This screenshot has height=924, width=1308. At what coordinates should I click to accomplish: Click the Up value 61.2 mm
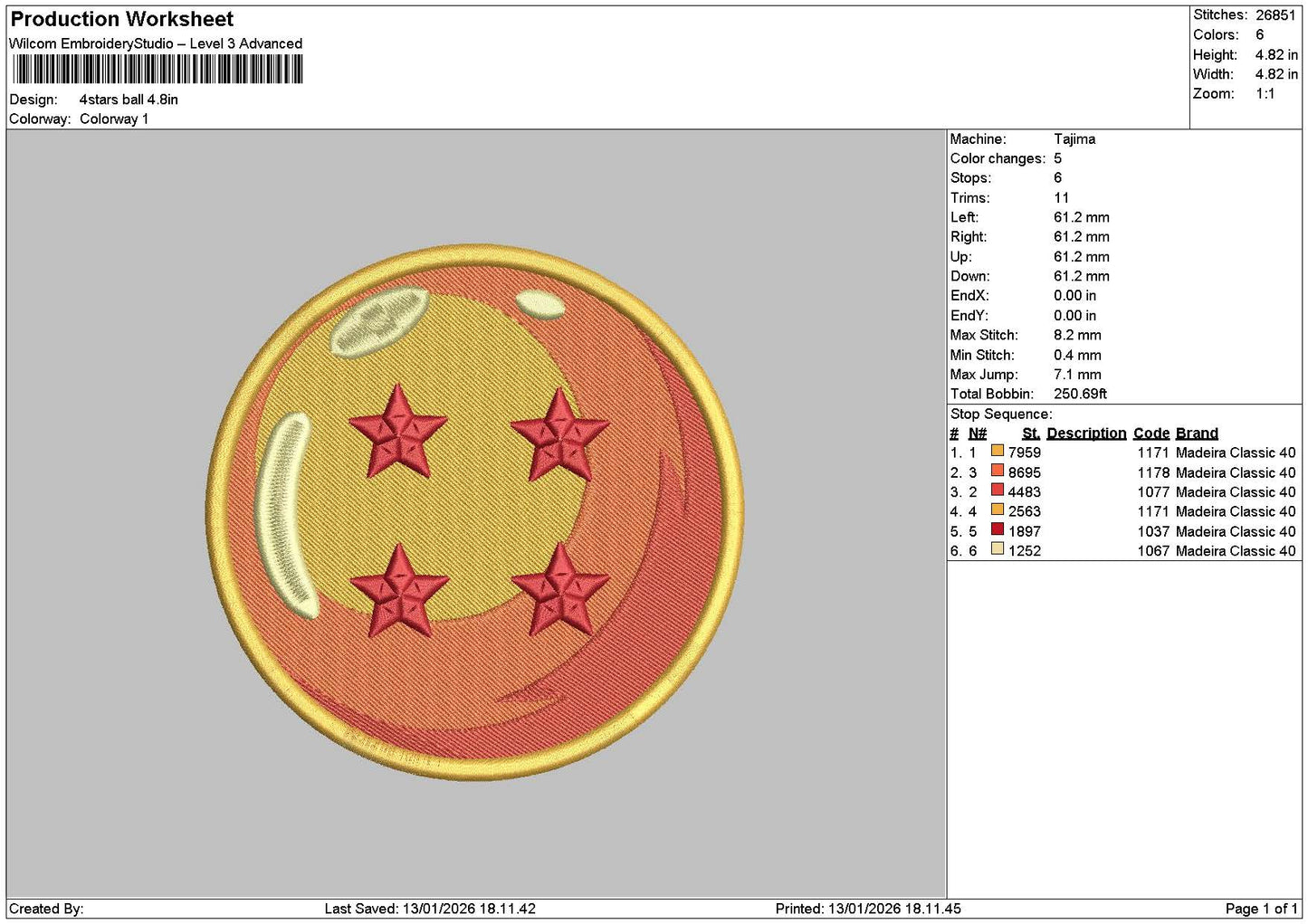click(1082, 257)
